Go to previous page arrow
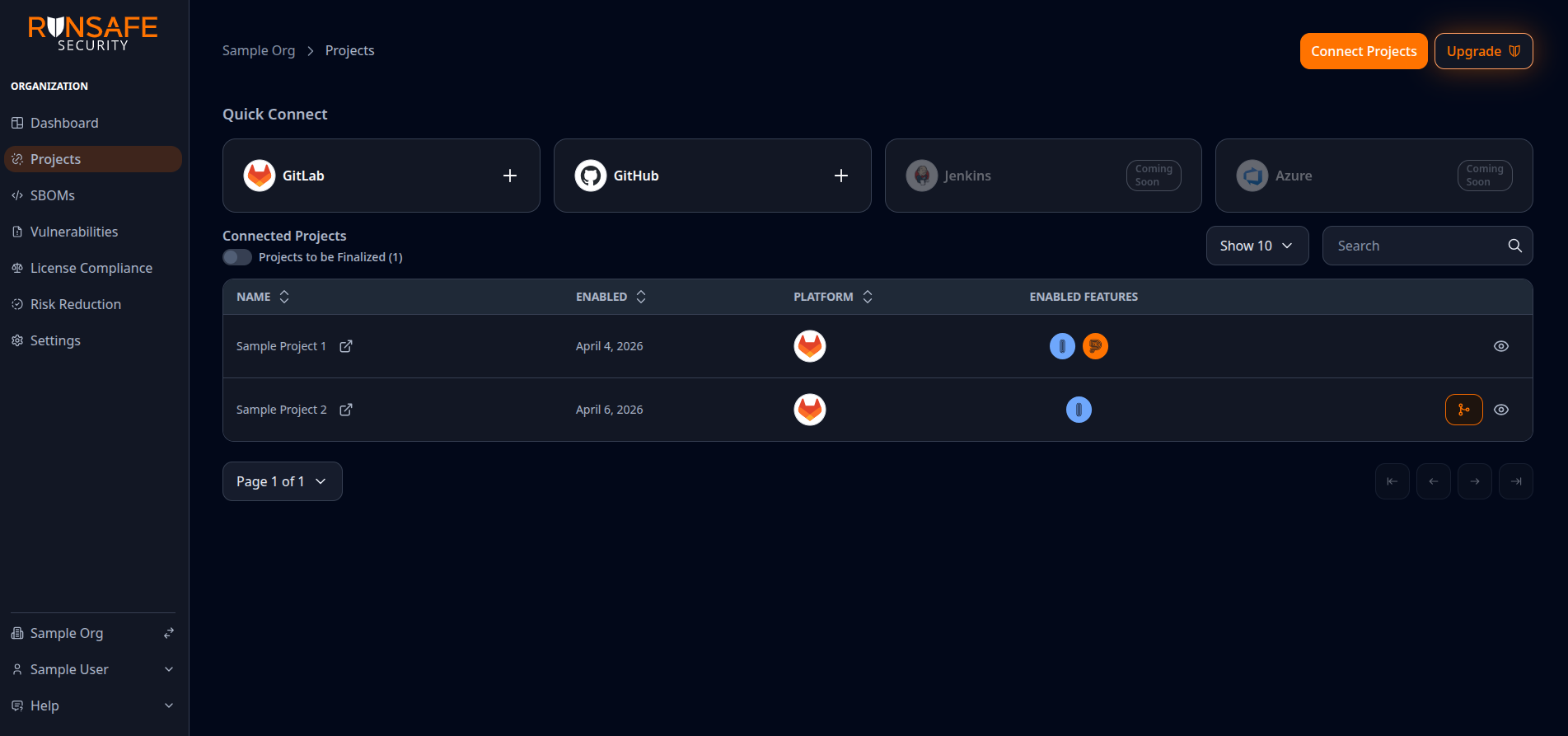This screenshot has width=1568, height=736. [x=1434, y=481]
